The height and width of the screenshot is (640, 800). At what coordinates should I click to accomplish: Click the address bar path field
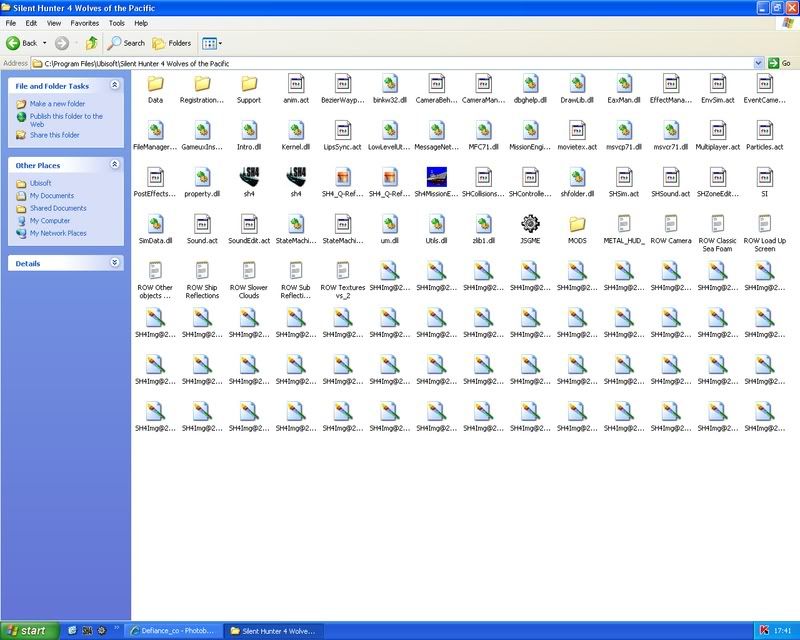[x=393, y=63]
